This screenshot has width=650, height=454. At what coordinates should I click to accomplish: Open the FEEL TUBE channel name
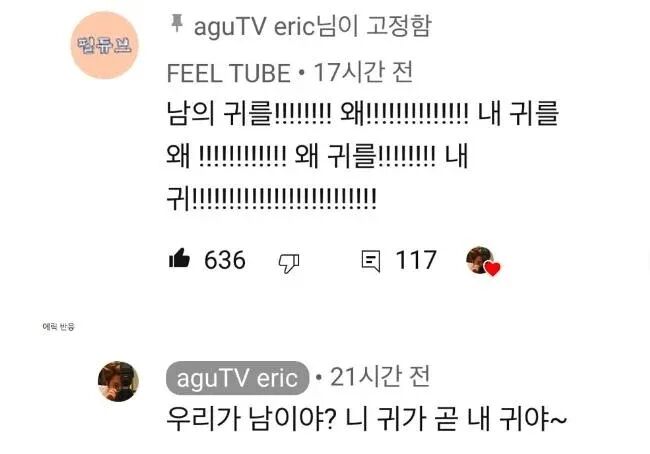pos(228,73)
